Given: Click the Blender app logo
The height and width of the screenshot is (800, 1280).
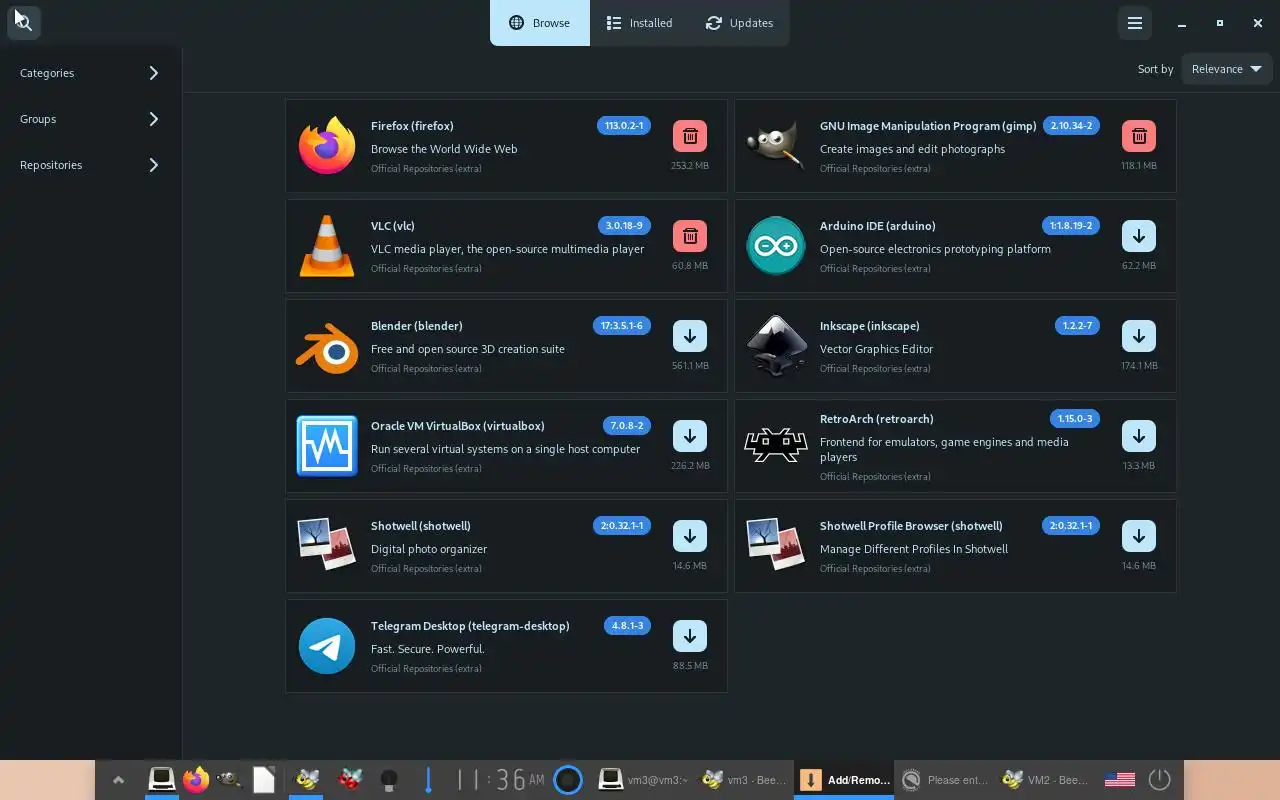Looking at the screenshot, I should [x=327, y=348].
